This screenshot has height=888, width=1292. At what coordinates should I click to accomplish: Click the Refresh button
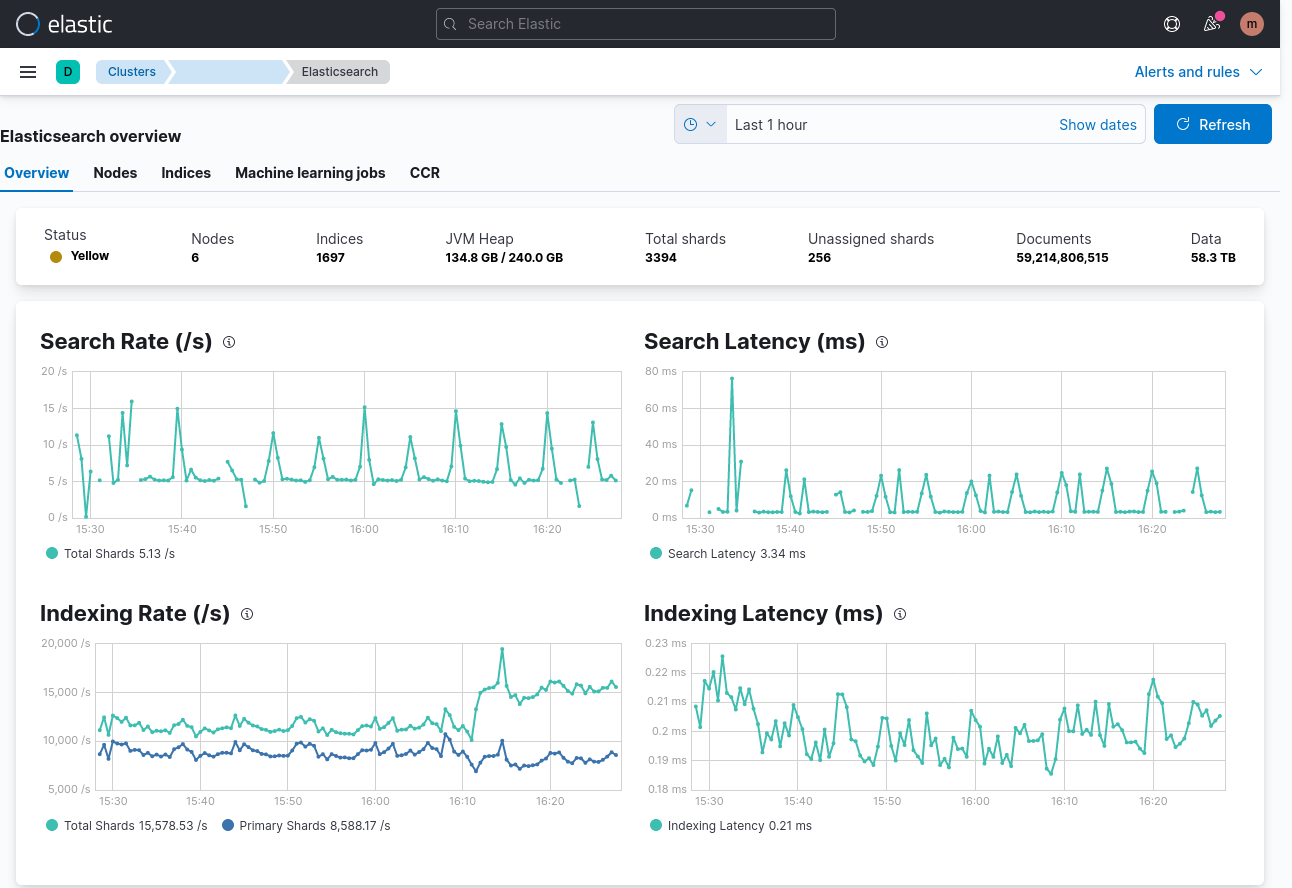1212,125
